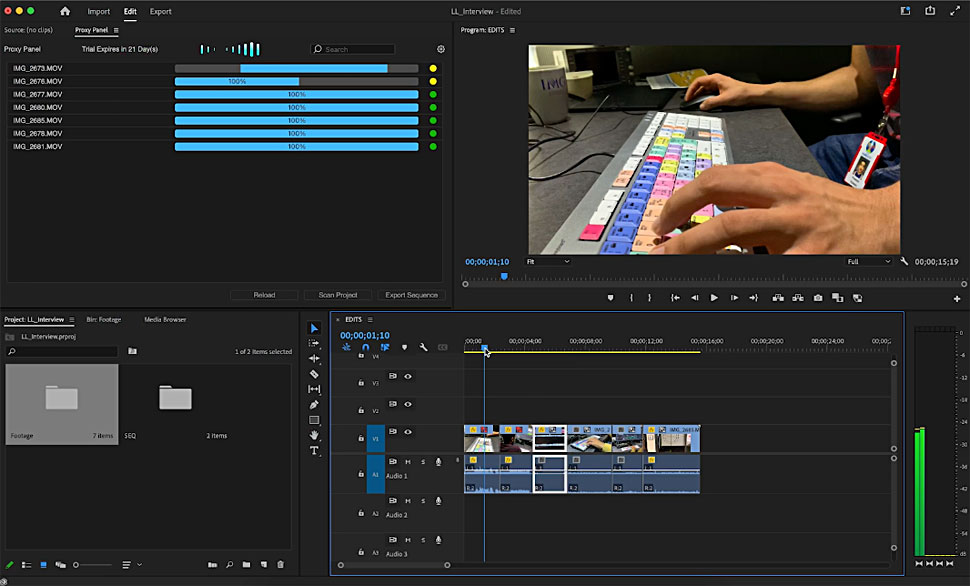
Task: Pick the Hand tool
Action: (x=314, y=435)
